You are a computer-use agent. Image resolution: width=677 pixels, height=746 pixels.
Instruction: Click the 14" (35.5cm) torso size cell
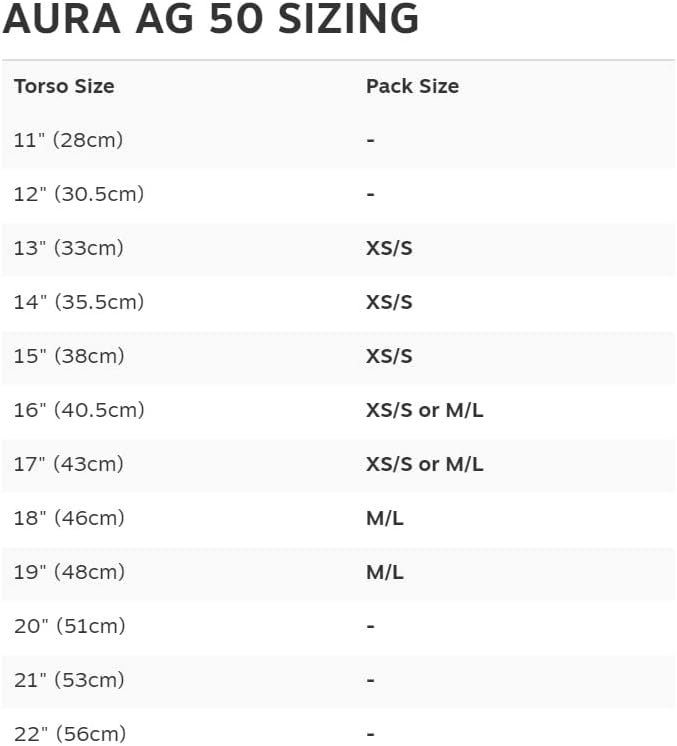[79, 302]
